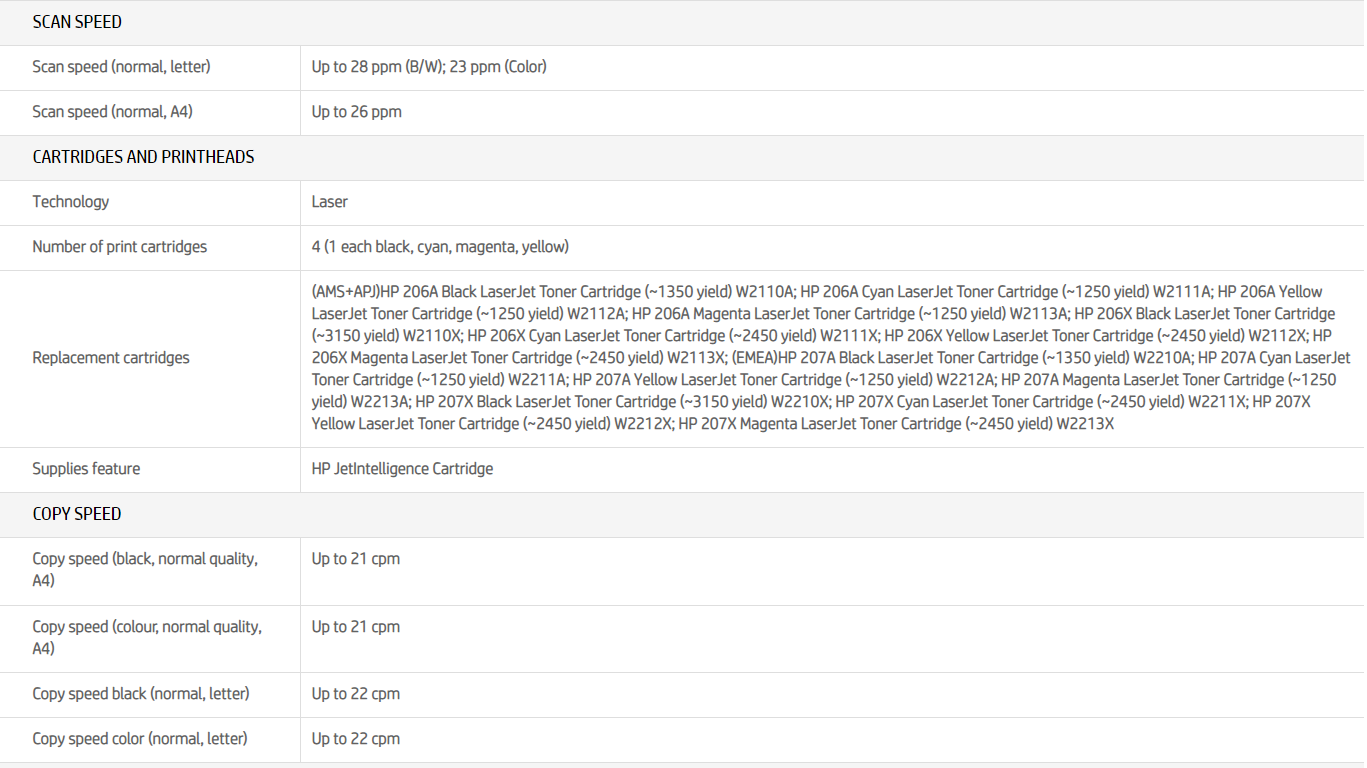Click the COPY SPEED section header
The image size is (1367, 768).
(x=77, y=514)
